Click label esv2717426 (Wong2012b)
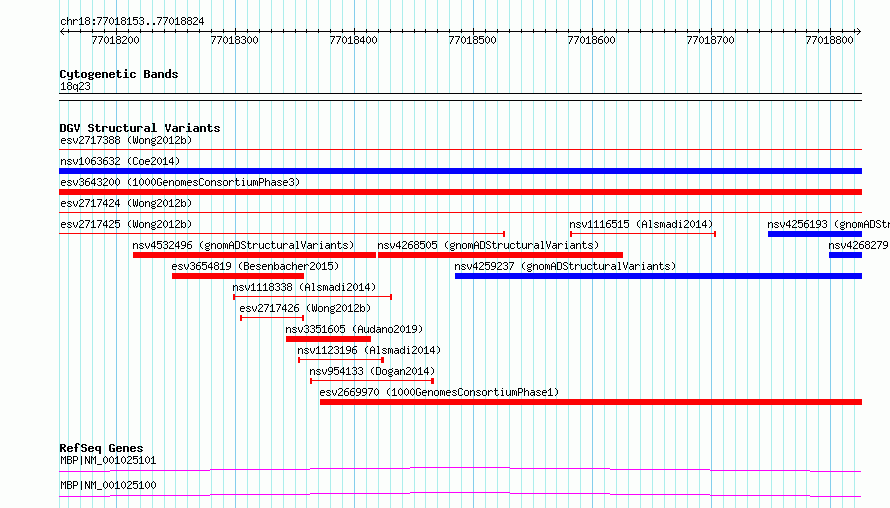Image resolution: width=890 pixels, height=508 pixels. 305,308
